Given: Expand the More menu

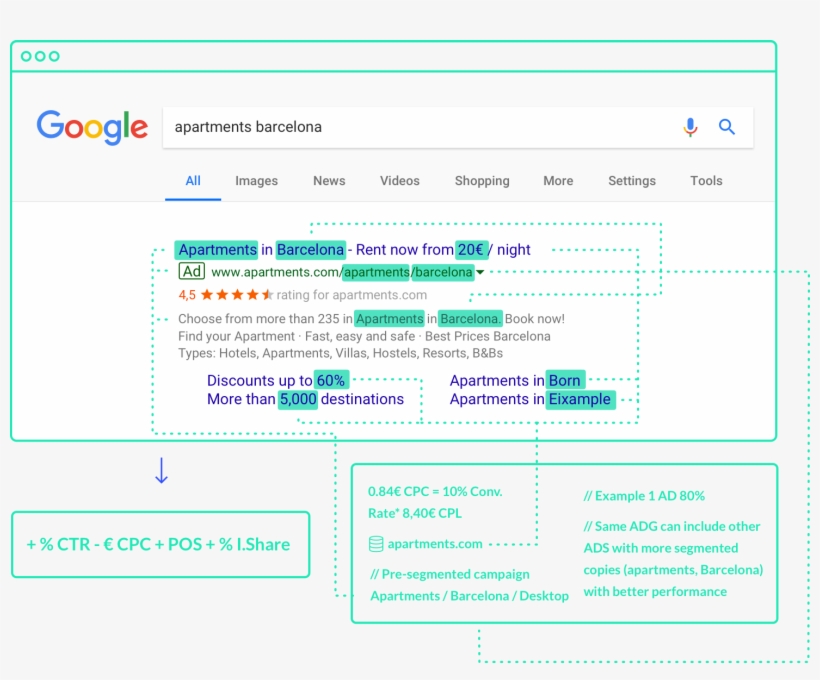Looking at the screenshot, I should 558,181.
